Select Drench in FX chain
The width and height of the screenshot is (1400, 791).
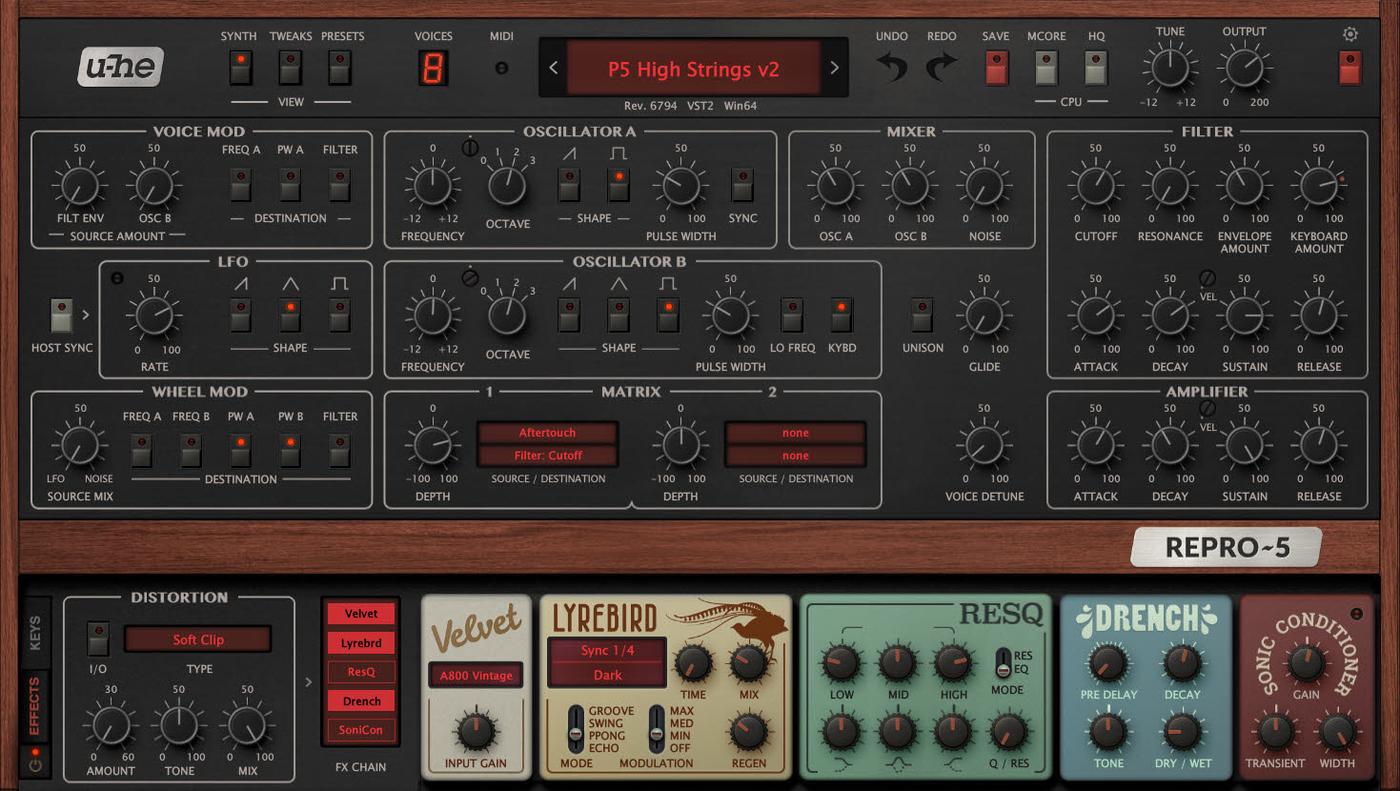361,701
